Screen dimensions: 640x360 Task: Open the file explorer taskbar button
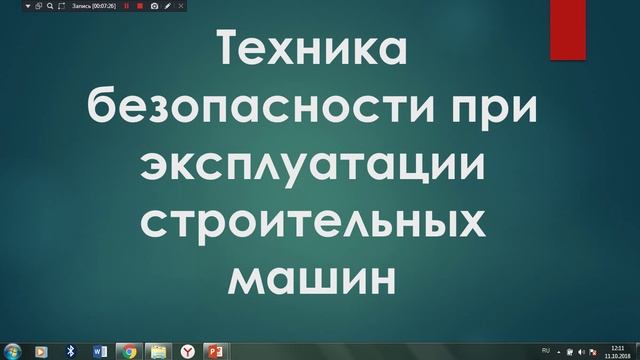(x=158, y=351)
